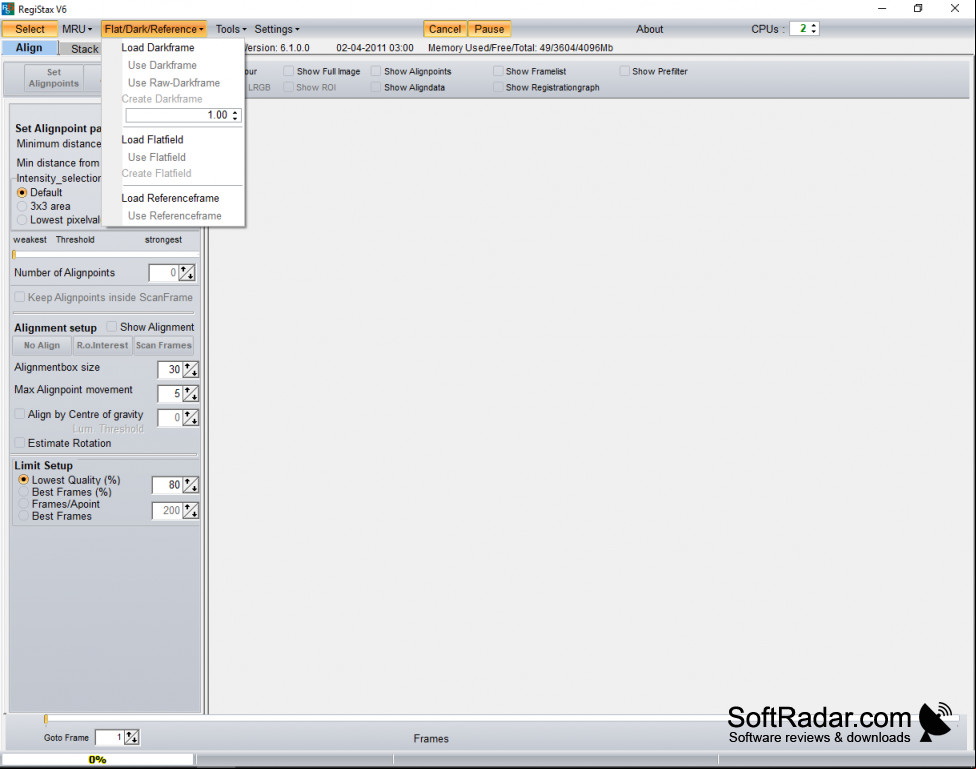976x769 pixels.
Task: Click the Select button
Action: pos(29,29)
